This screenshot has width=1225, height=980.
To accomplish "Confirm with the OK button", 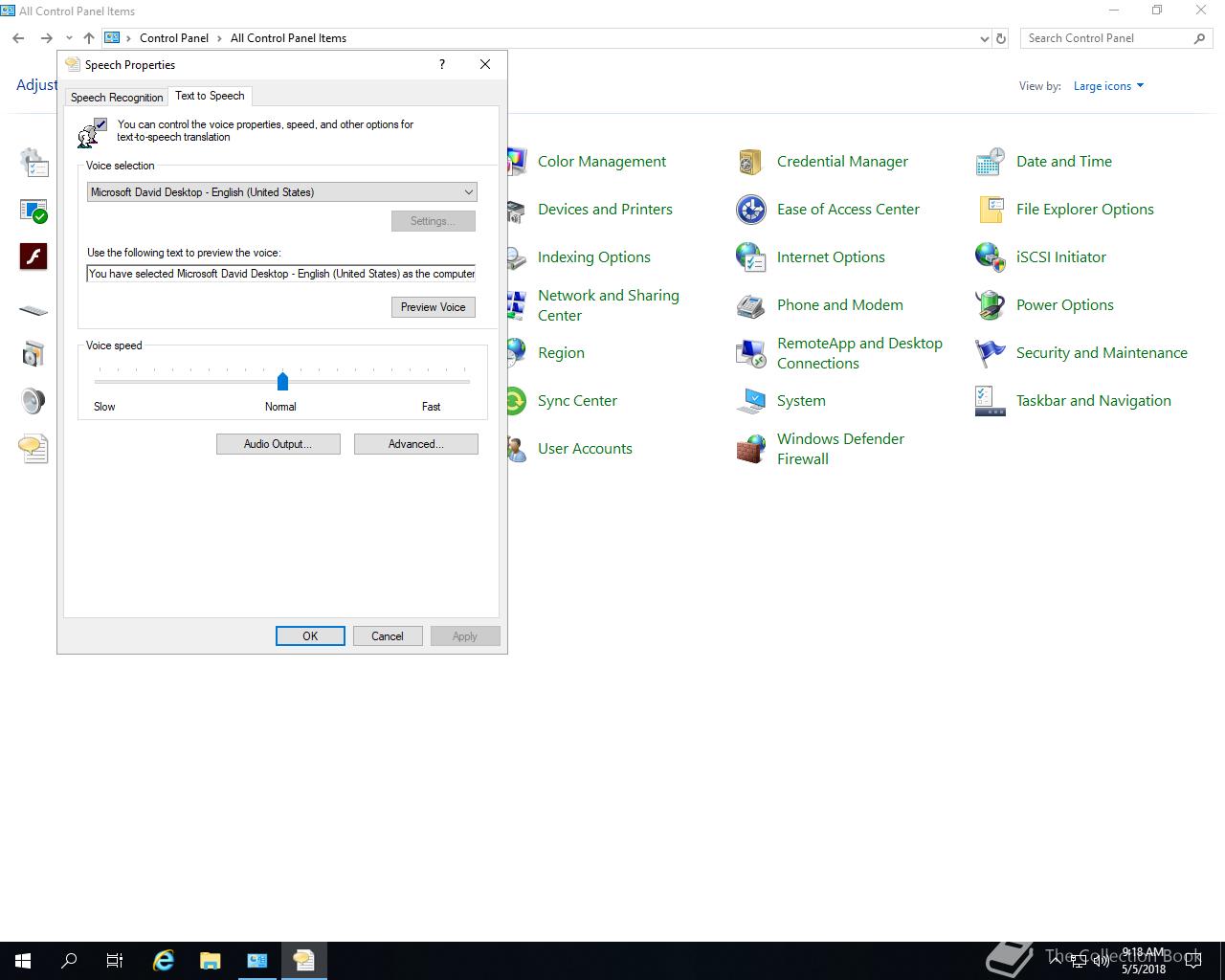I will pyautogui.click(x=310, y=636).
